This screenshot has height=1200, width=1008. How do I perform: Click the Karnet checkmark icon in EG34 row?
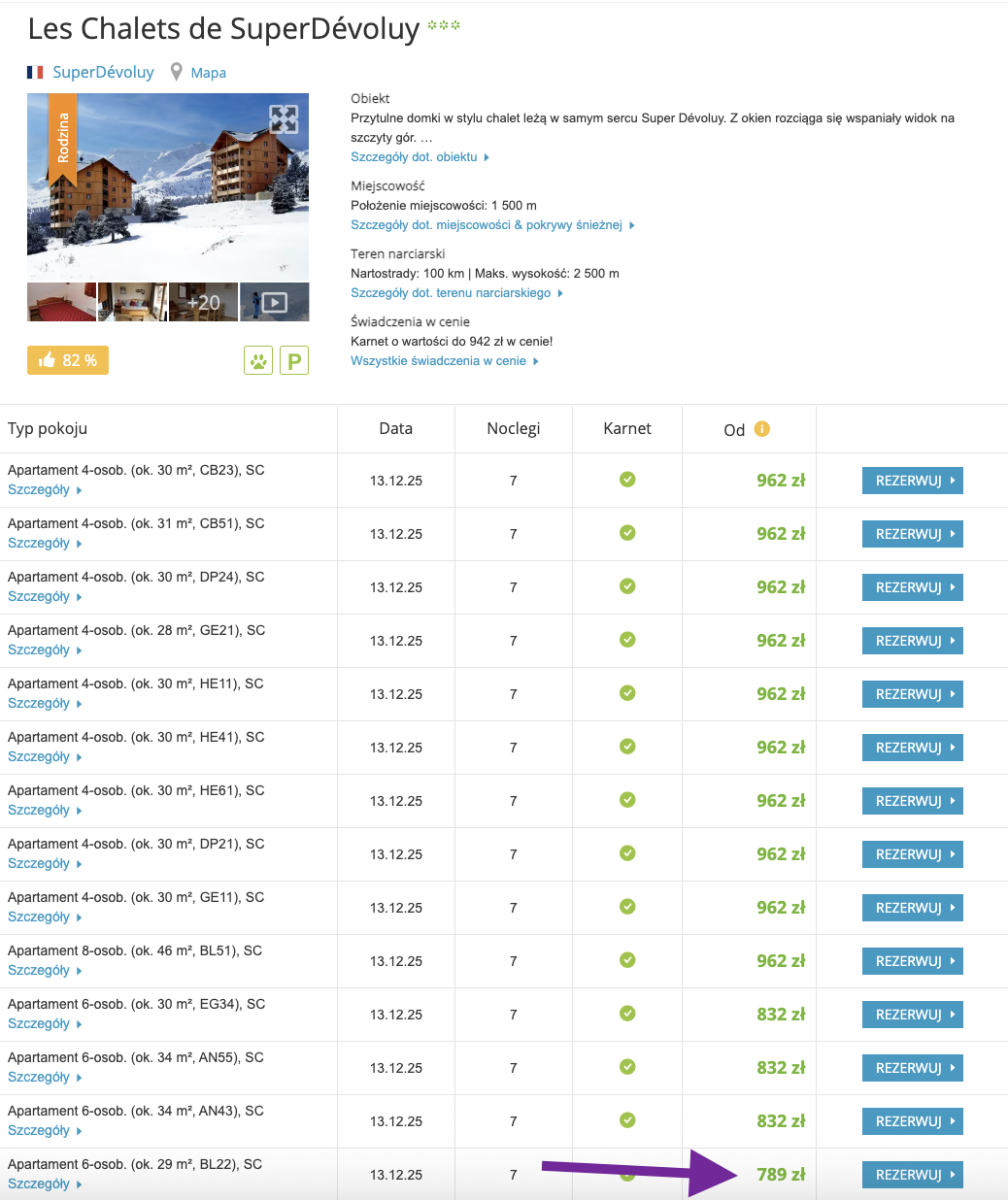pyautogui.click(x=627, y=1014)
